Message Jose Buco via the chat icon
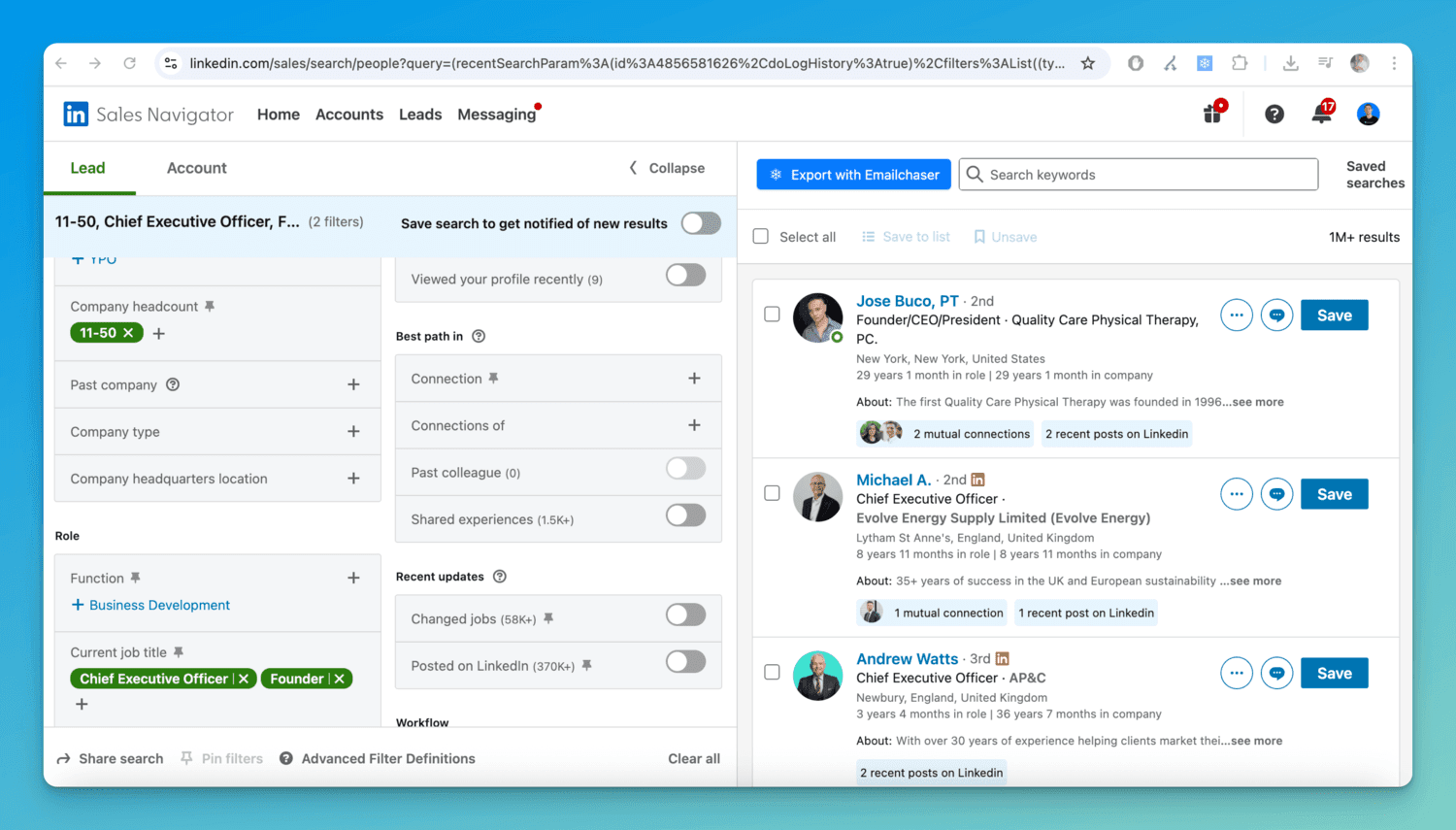1456x830 pixels. tap(1277, 315)
